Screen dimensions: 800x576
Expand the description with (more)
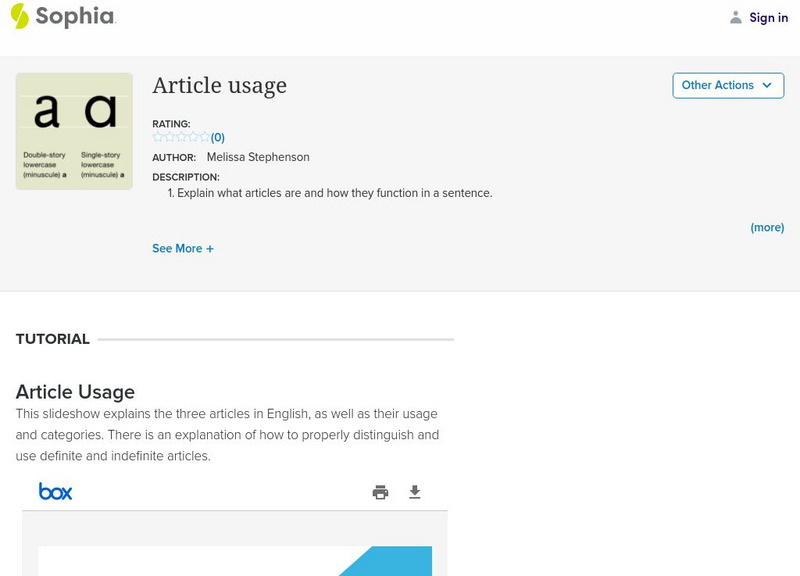pos(767,227)
